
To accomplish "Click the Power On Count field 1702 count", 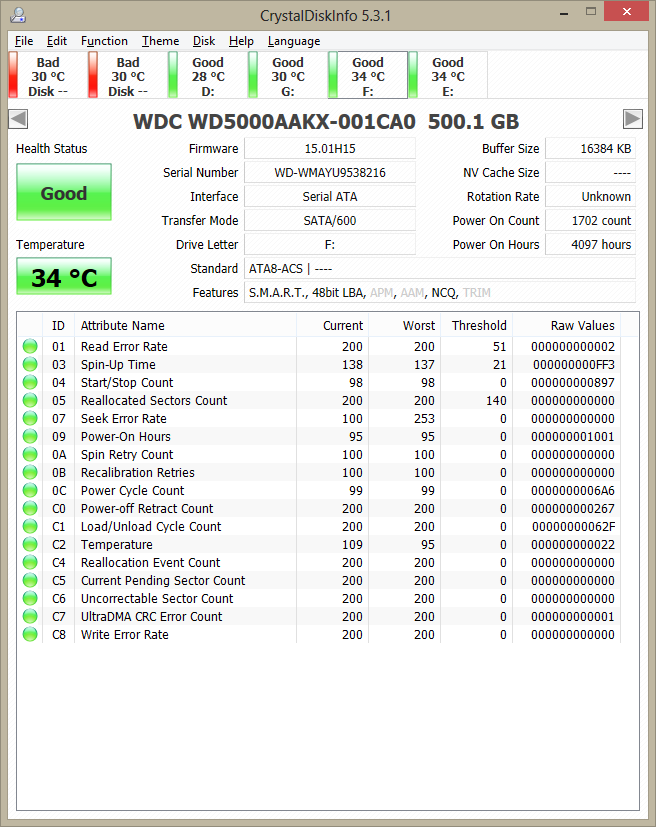I will 590,220.
